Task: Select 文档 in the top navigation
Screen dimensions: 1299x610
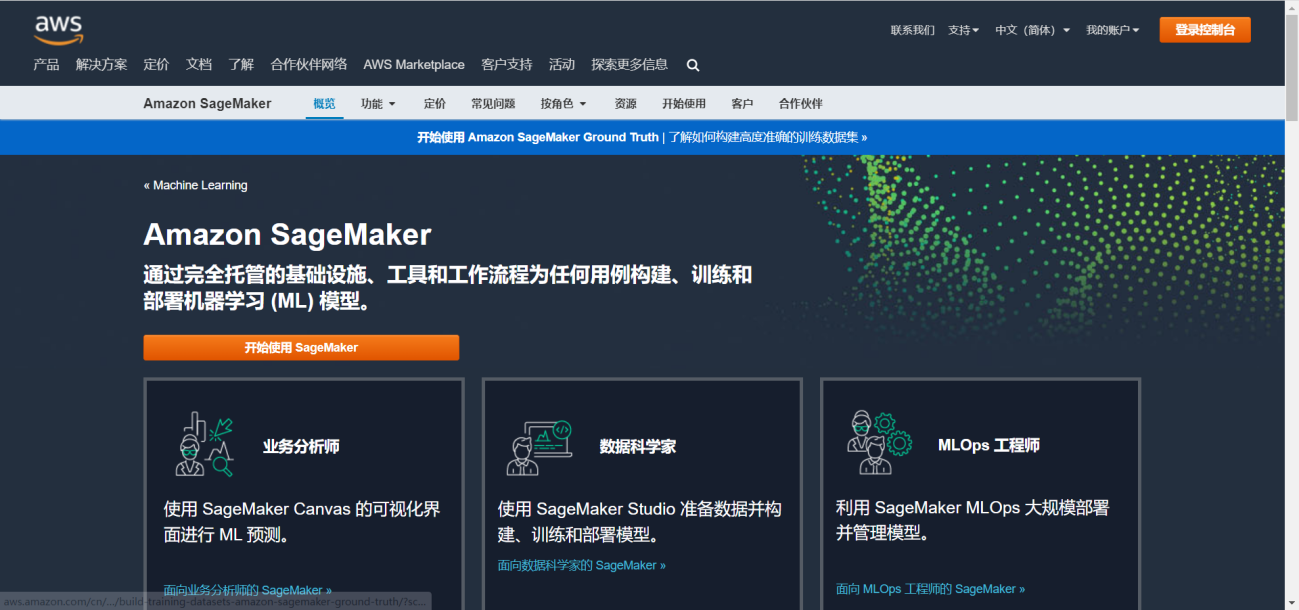Action: tap(198, 64)
